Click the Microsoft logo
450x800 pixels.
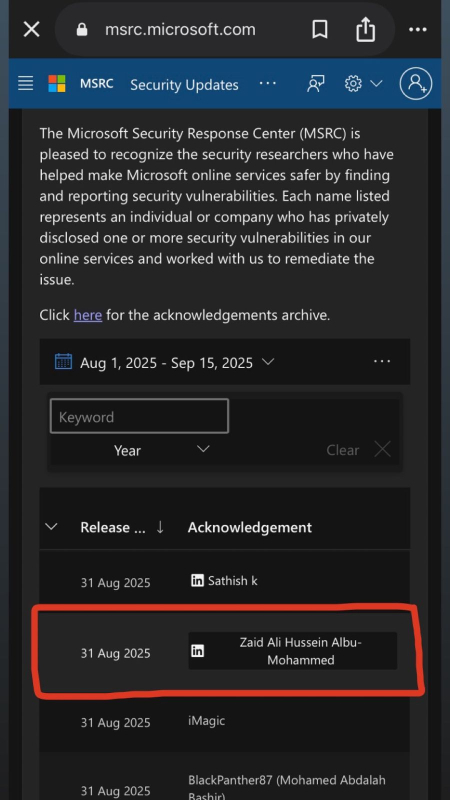(57, 83)
